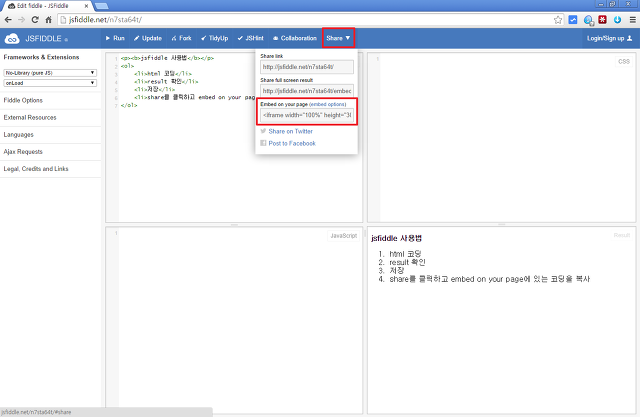The height and width of the screenshot is (417, 640).
Task: Go back with browser back arrow
Action: coord(8,20)
